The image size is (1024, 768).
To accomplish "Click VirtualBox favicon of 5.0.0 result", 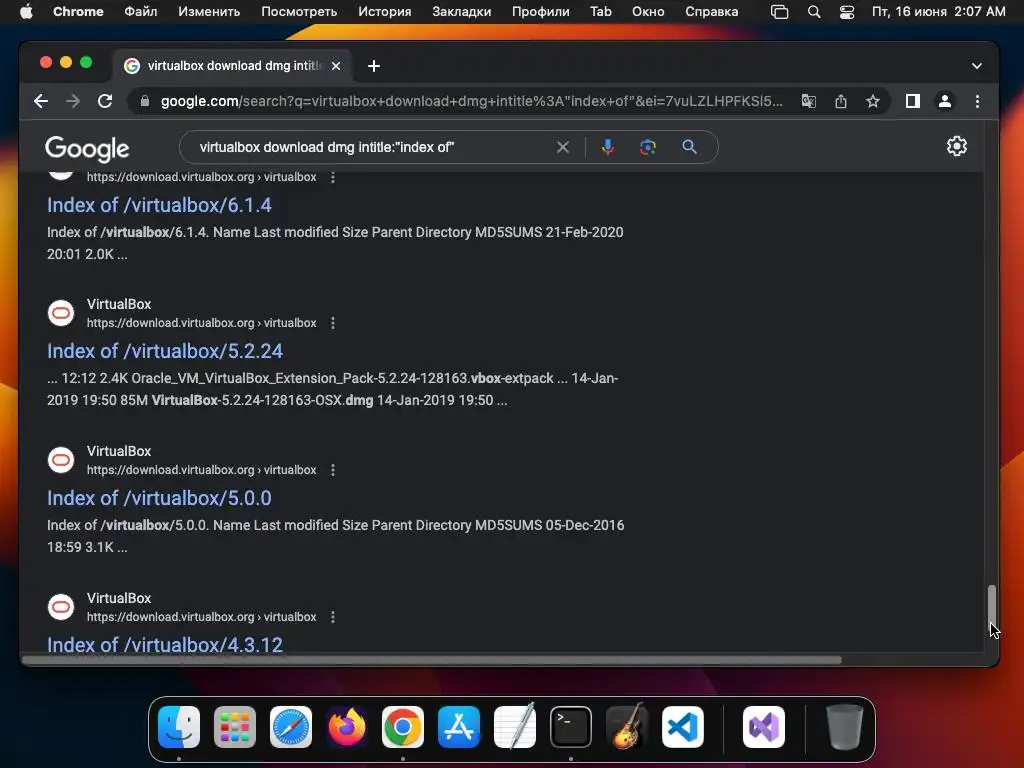I will pyautogui.click(x=61, y=460).
